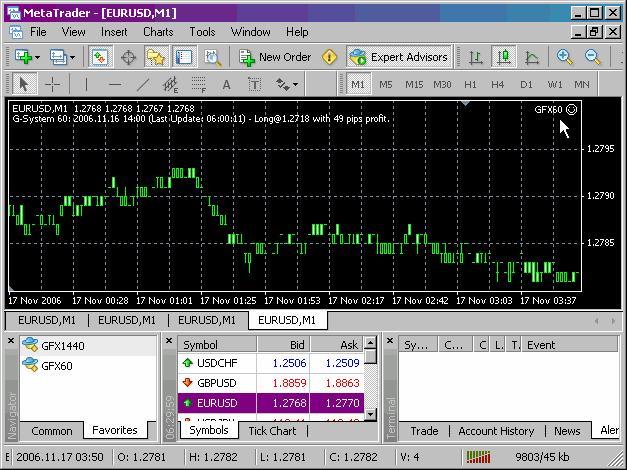This screenshot has width=627, height=470.
Task: Open the File menu
Action: (x=38, y=32)
